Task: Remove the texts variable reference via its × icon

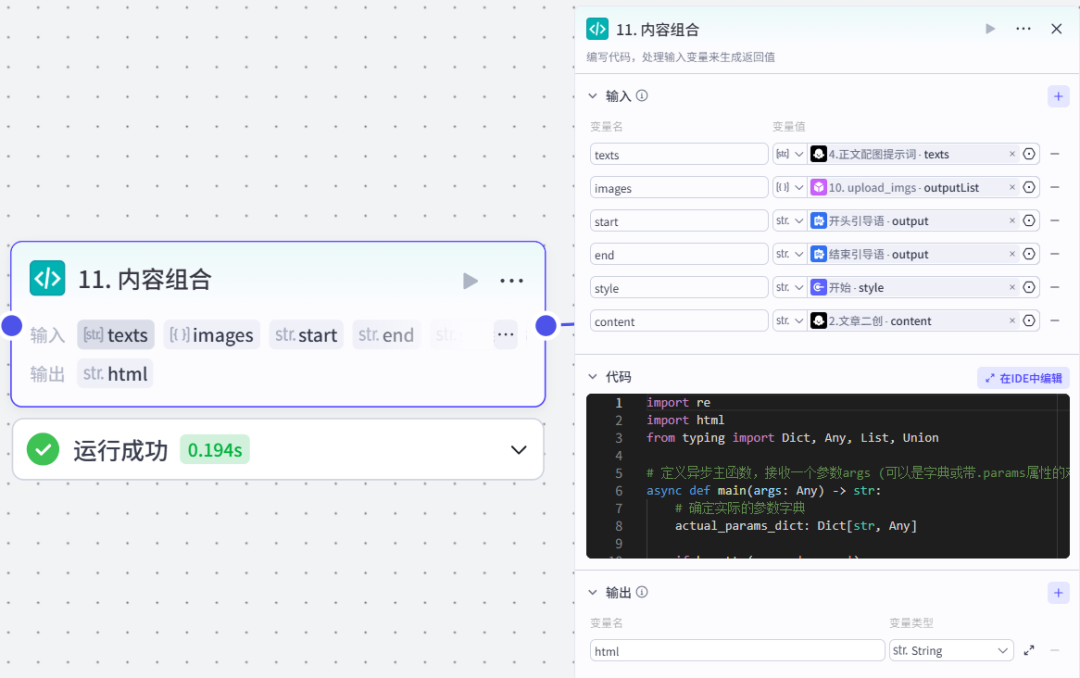Action: (x=1013, y=153)
